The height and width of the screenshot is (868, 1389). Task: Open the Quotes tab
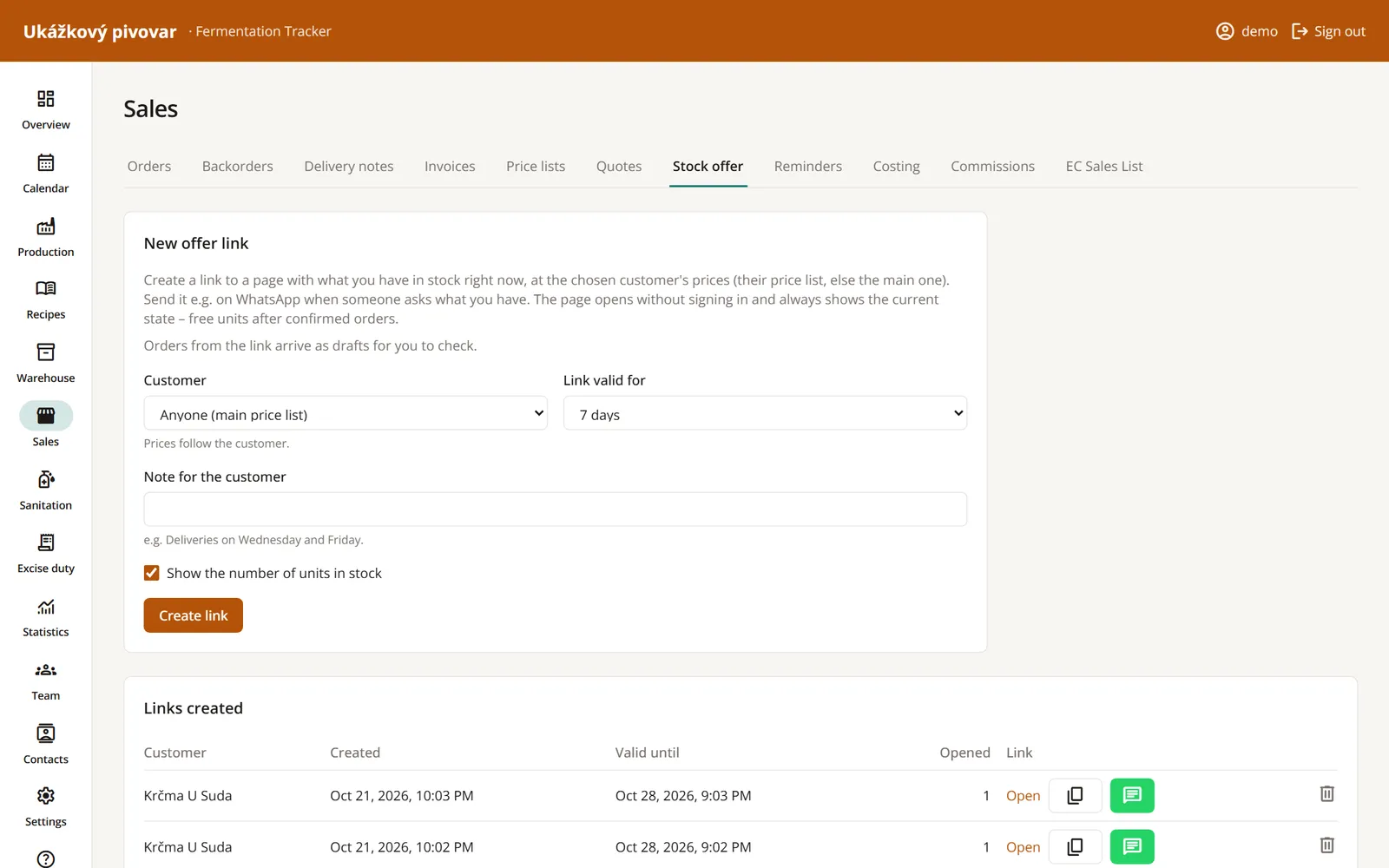pos(619,166)
